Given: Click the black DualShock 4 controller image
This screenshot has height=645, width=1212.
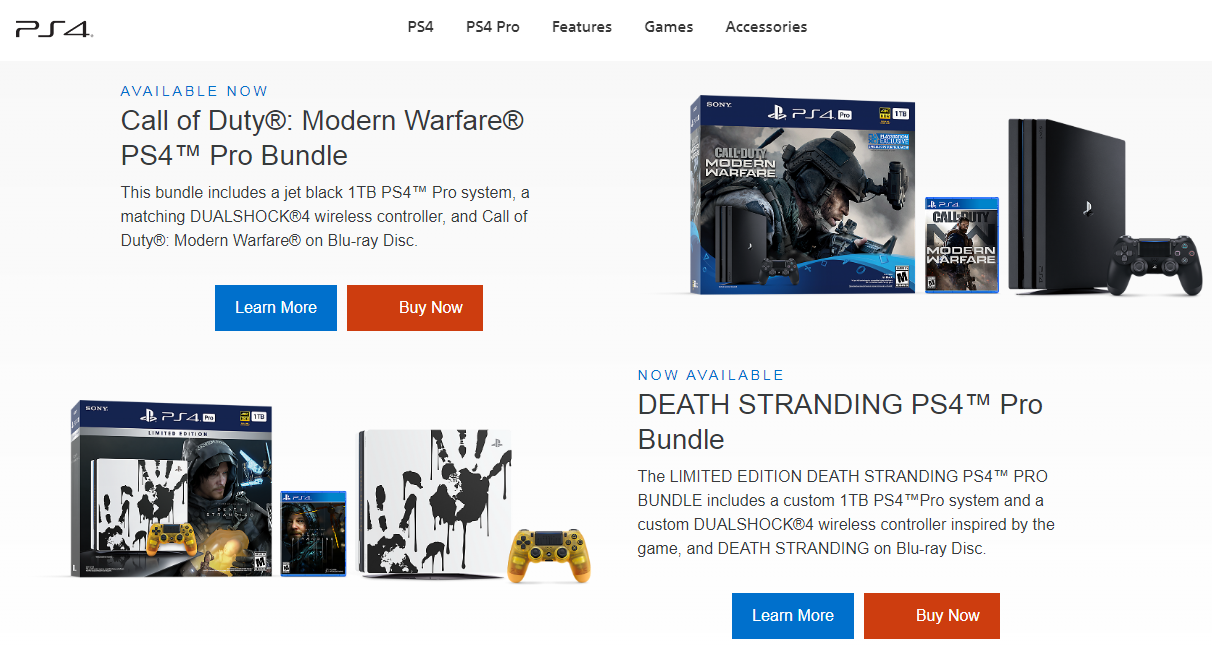Looking at the screenshot, I should point(1159,265).
